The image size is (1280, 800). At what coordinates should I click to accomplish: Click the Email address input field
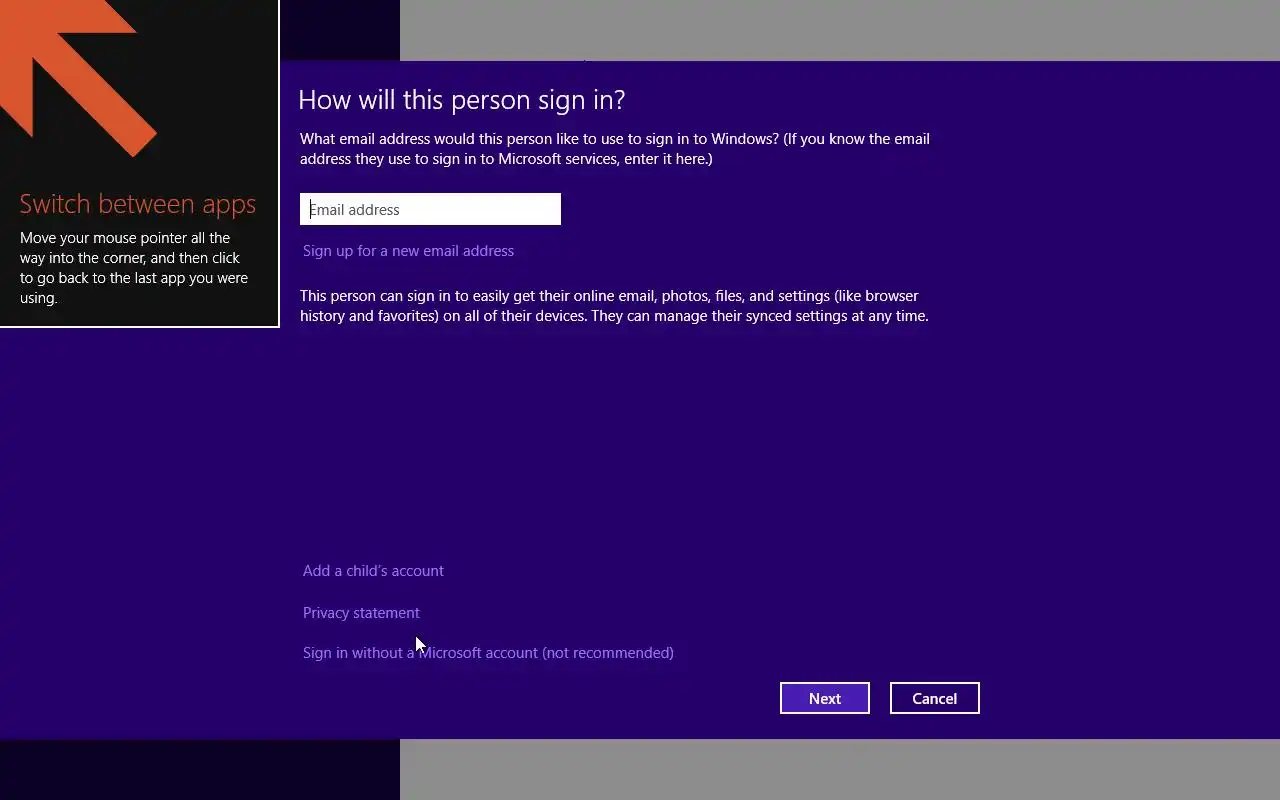click(430, 209)
